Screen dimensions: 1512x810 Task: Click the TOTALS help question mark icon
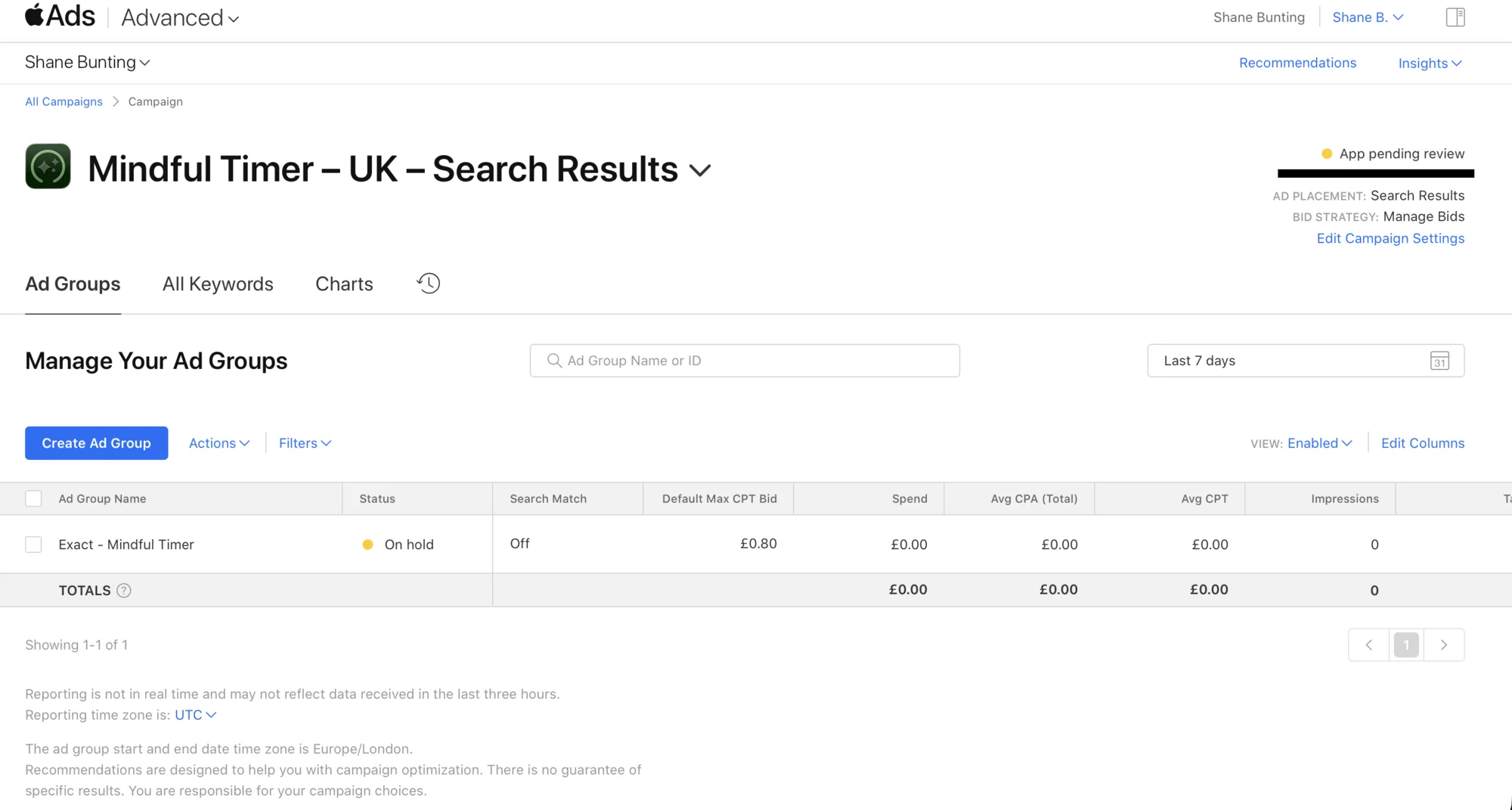124,591
